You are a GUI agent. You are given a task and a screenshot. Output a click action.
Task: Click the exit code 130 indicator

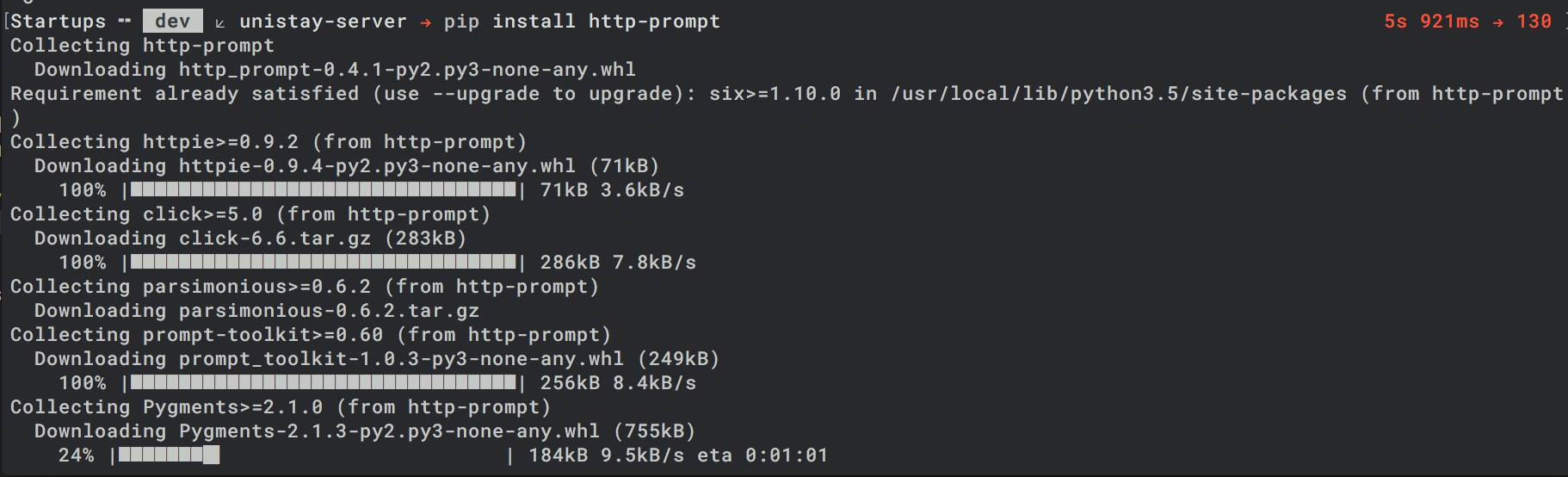(x=1534, y=22)
